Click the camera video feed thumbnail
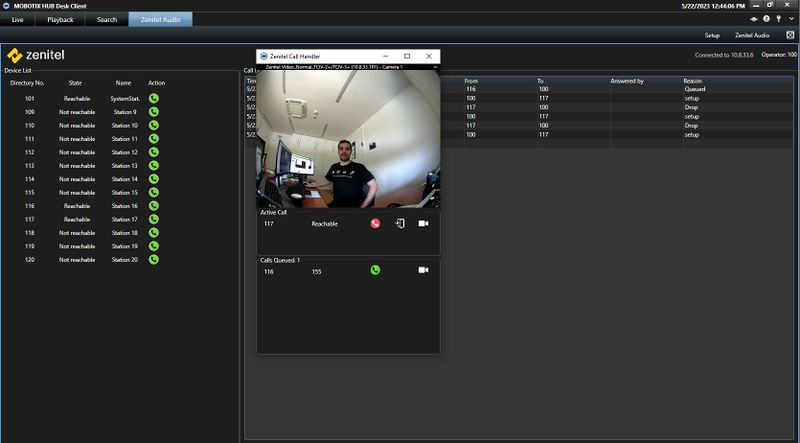The width and height of the screenshot is (800, 443). [x=348, y=138]
